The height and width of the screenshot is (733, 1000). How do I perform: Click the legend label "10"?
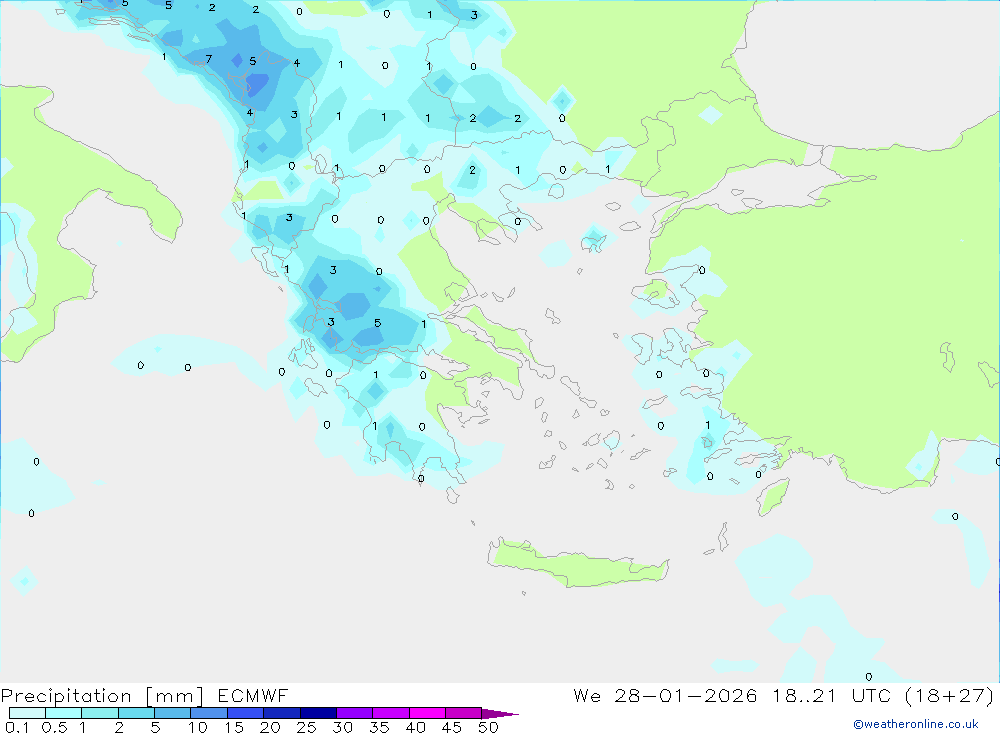point(198,727)
